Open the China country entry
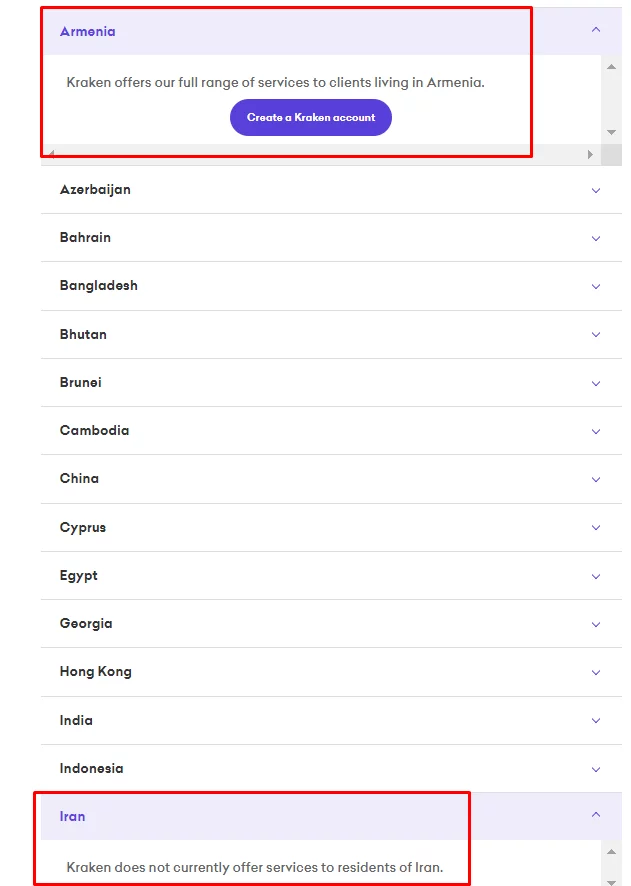 pyautogui.click(x=80, y=479)
